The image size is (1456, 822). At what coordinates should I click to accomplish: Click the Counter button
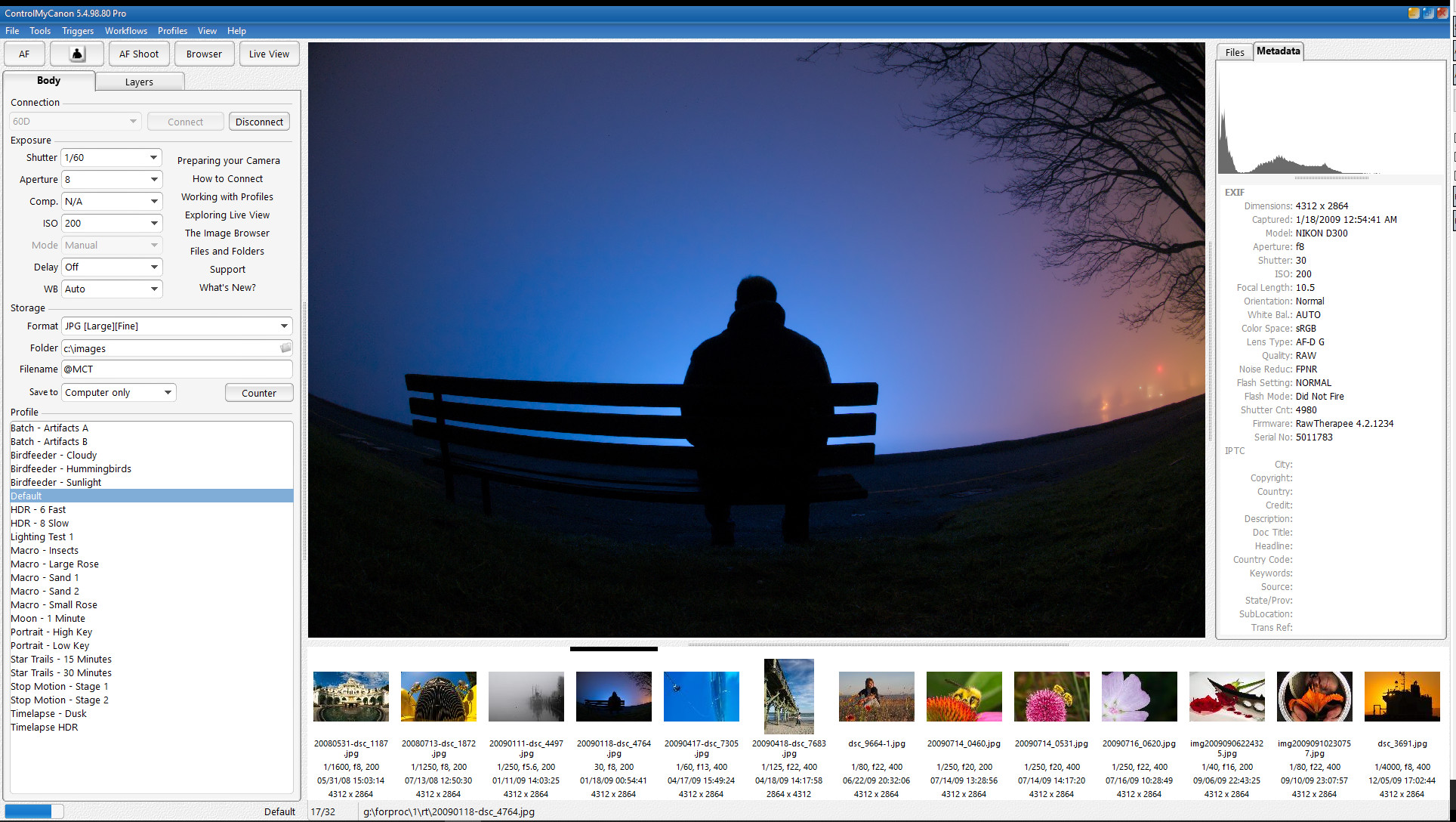tap(258, 392)
